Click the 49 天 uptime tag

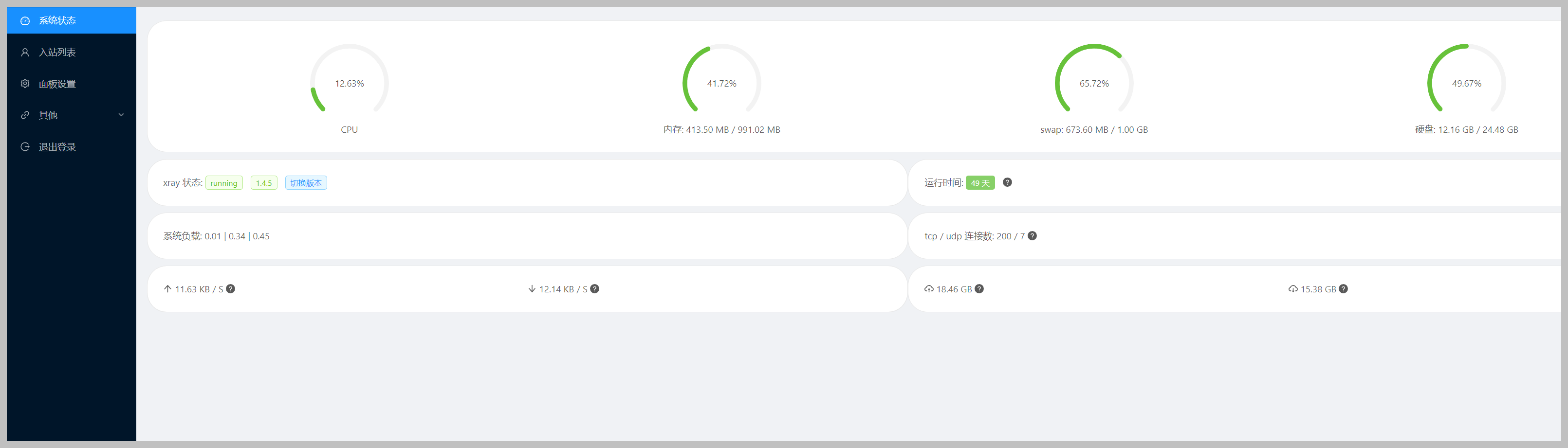pyautogui.click(x=980, y=183)
